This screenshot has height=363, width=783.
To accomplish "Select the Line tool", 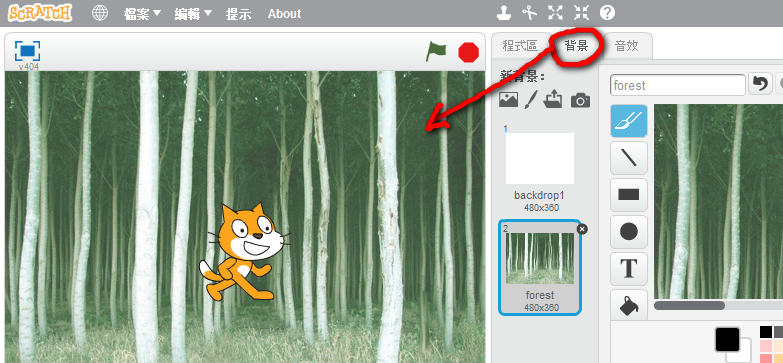I will [x=629, y=158].
